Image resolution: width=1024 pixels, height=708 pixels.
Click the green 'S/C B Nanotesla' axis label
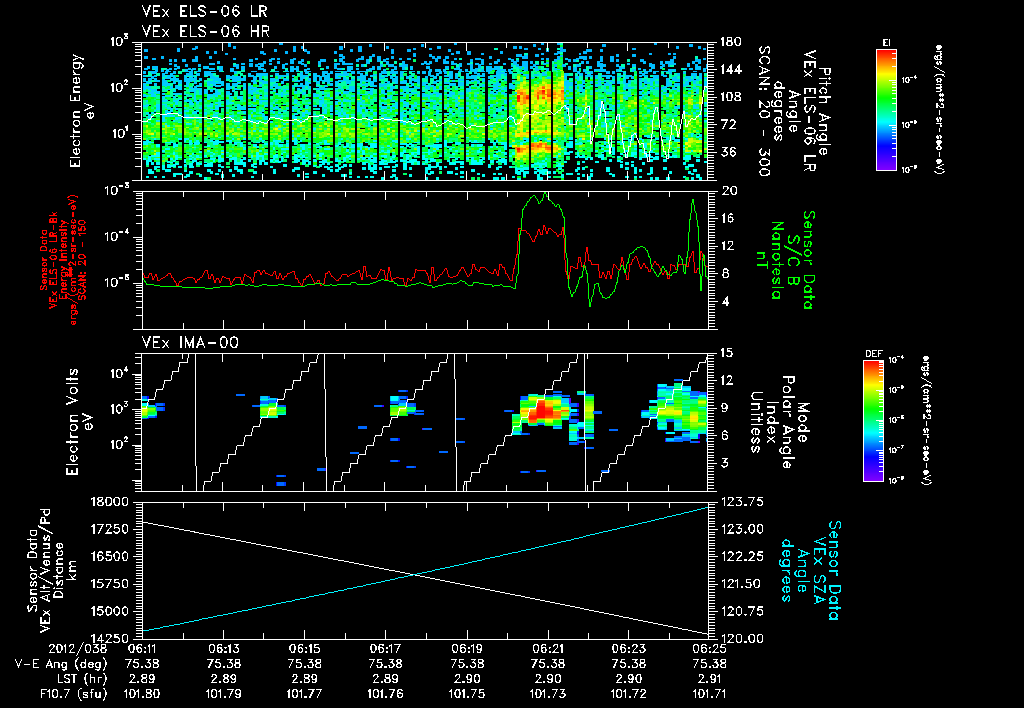pyautogui.click(x=784, y=260)
